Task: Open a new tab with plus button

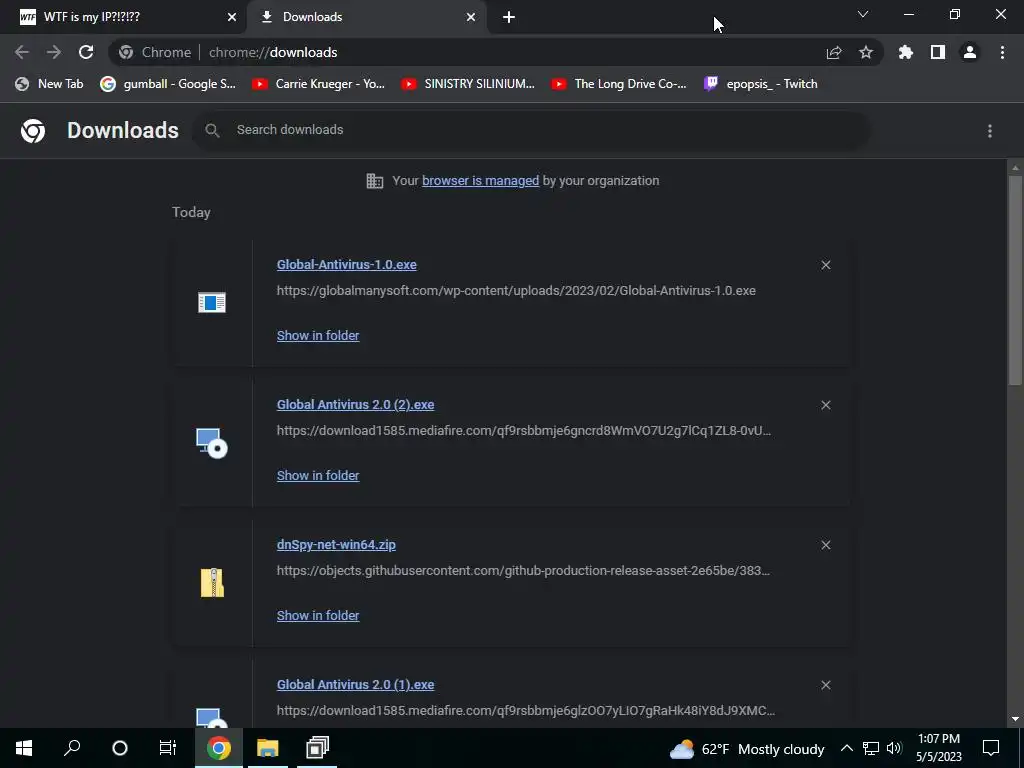Action: 509,17
